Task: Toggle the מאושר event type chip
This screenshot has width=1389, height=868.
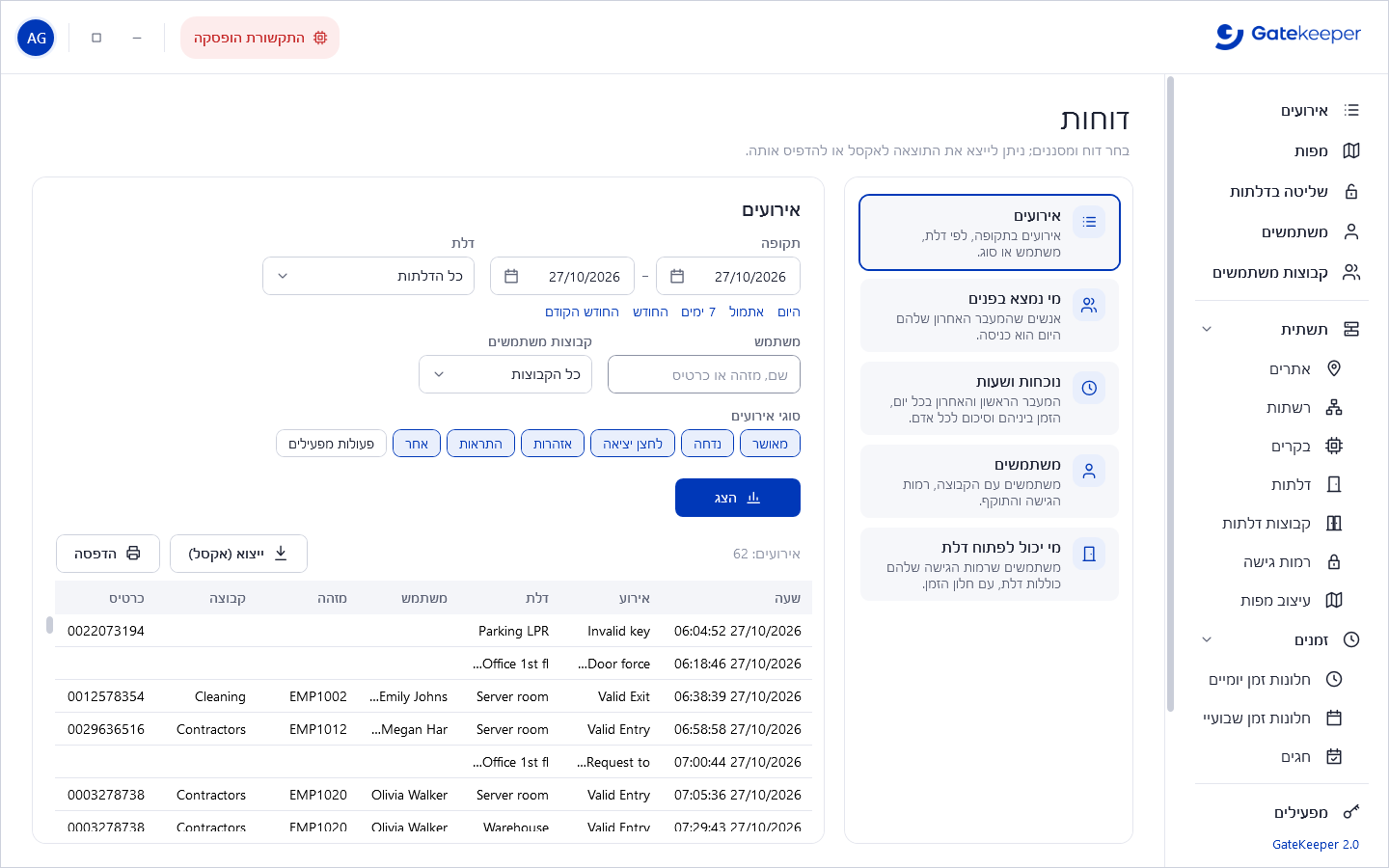Action: pos(770,444)
